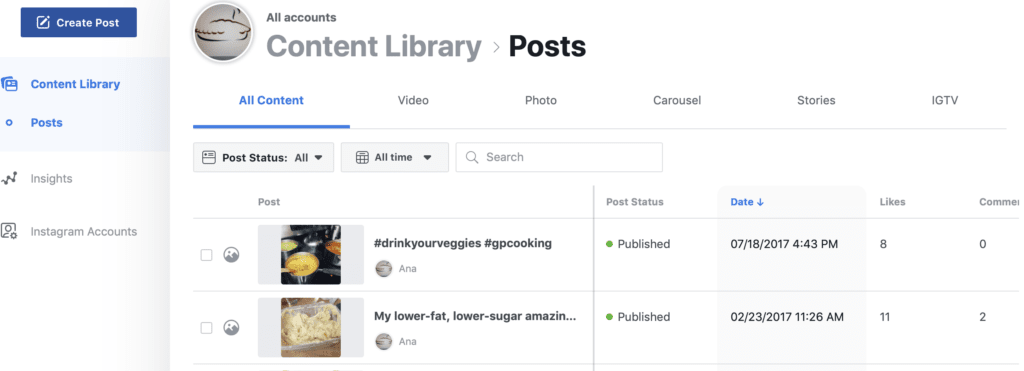Select the Stories tab

pyautogui.click(x=816, y=101)
